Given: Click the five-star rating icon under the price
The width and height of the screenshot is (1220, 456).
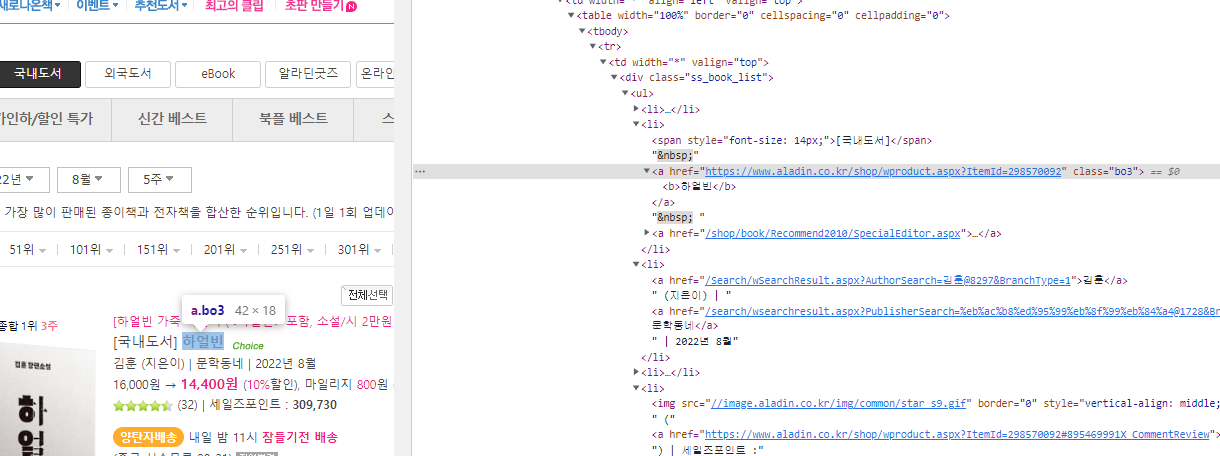Looking at the screenshot, I should pos(143,405).
